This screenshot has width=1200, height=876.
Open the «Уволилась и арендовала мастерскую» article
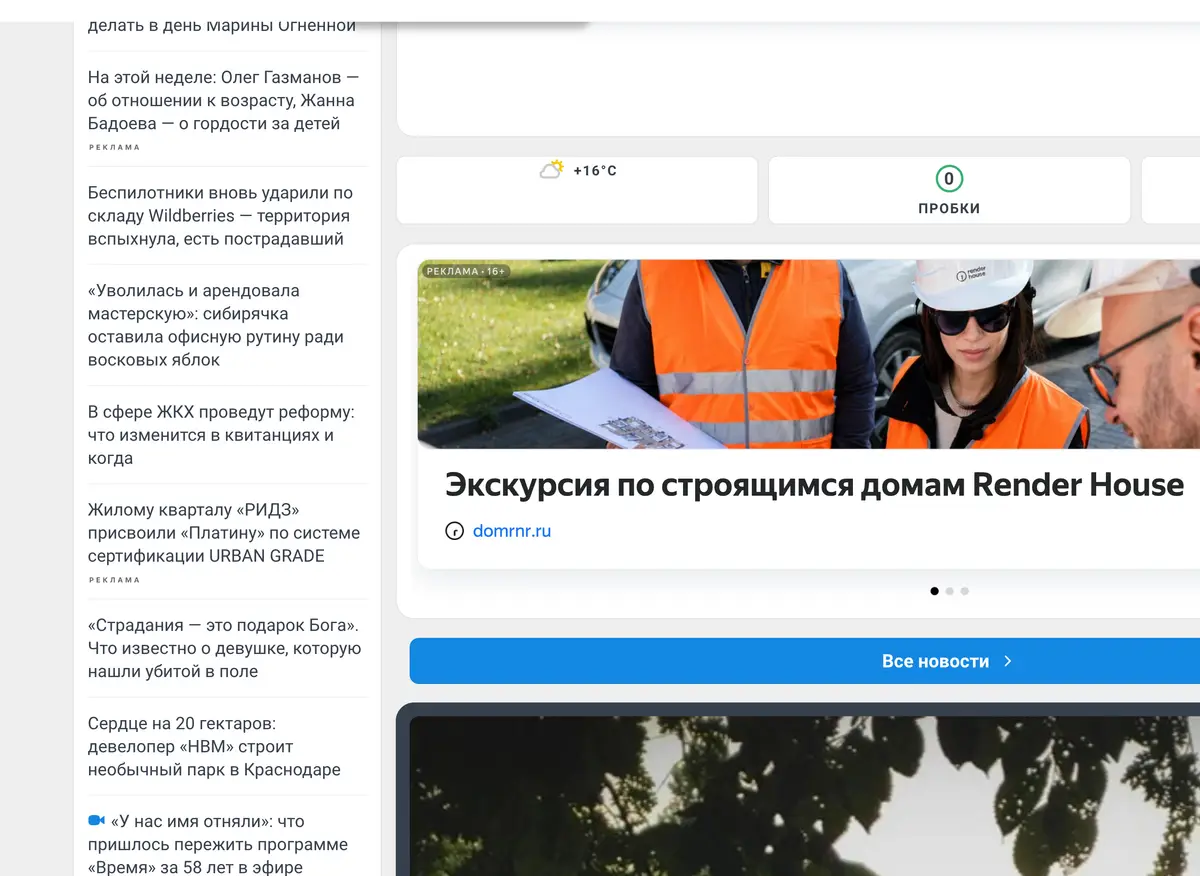(x=216, y=325)
